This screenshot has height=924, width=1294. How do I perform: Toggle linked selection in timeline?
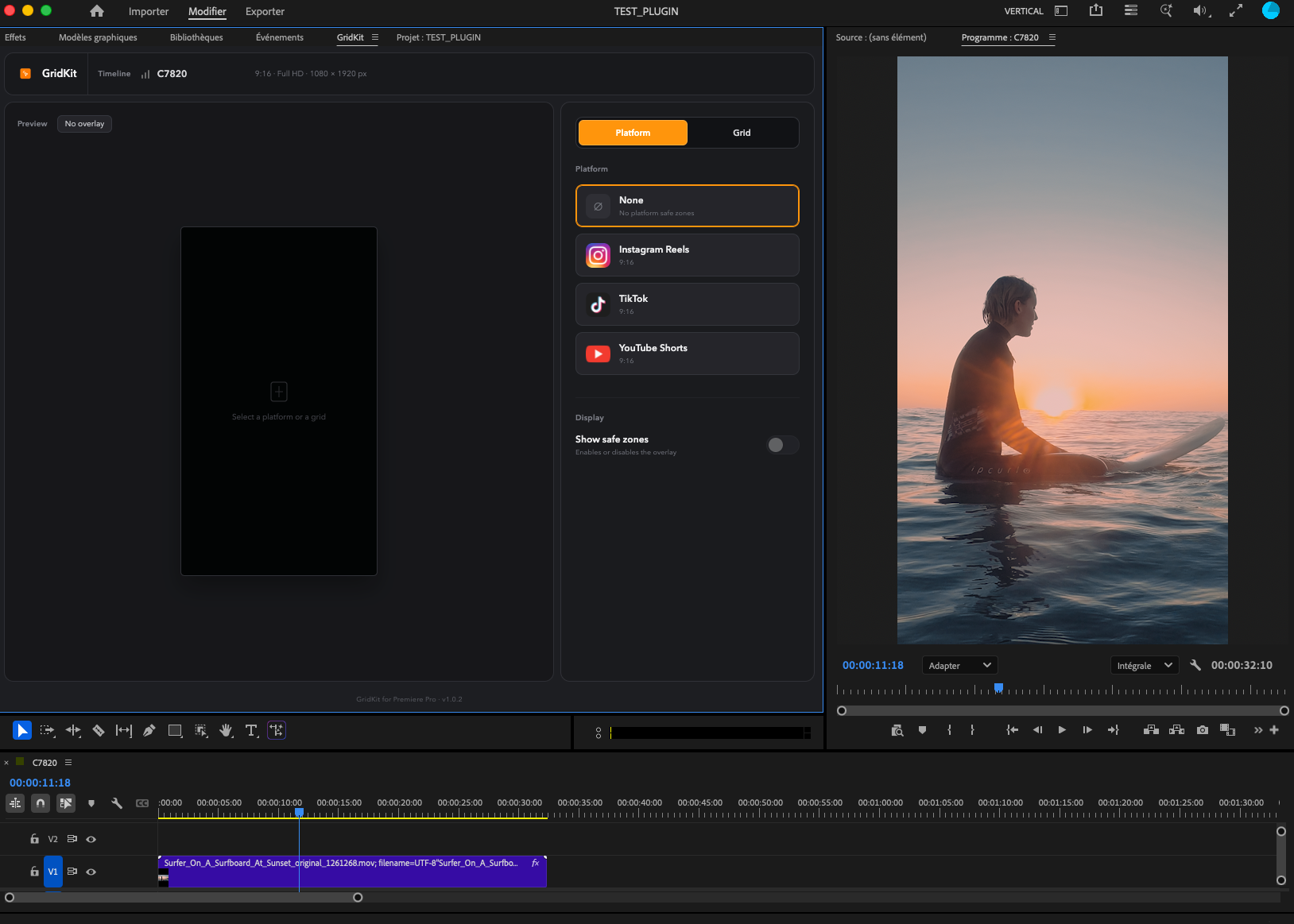66,803
